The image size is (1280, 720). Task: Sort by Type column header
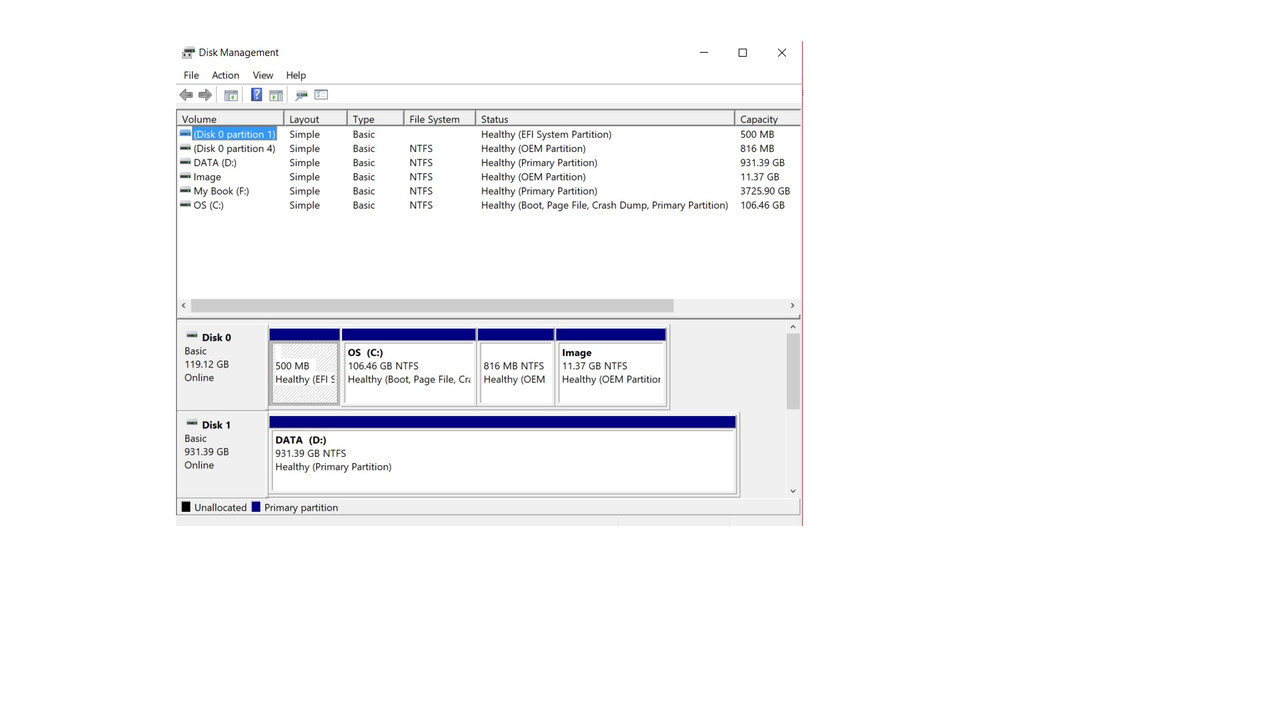375,119
